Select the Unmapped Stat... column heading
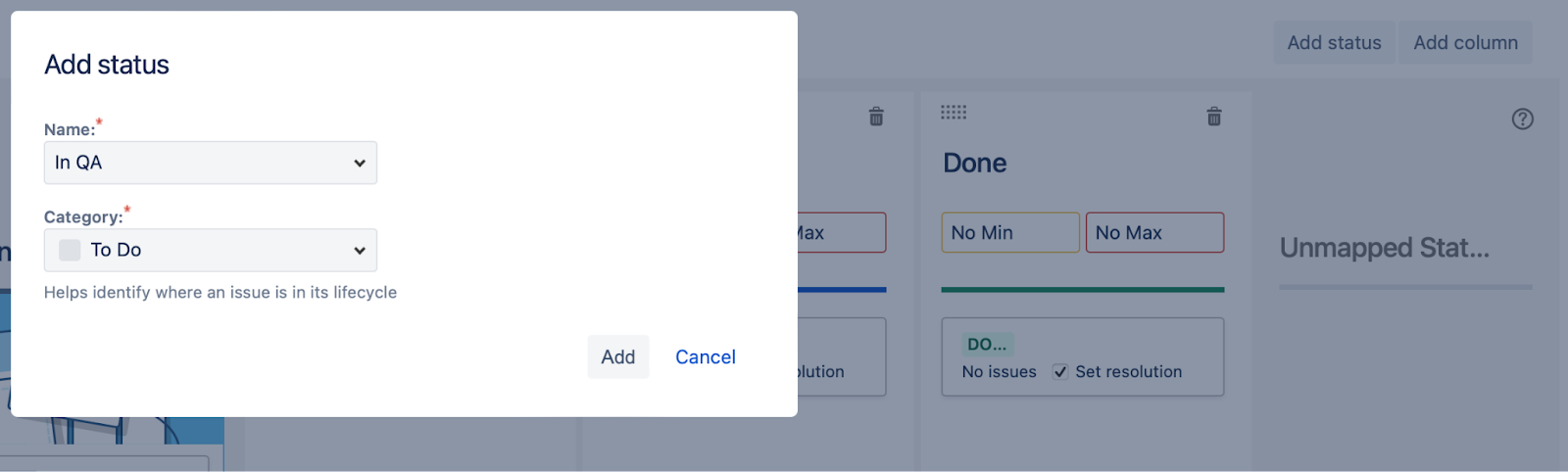This screenshot has height=472, width=1568. 1384,248
